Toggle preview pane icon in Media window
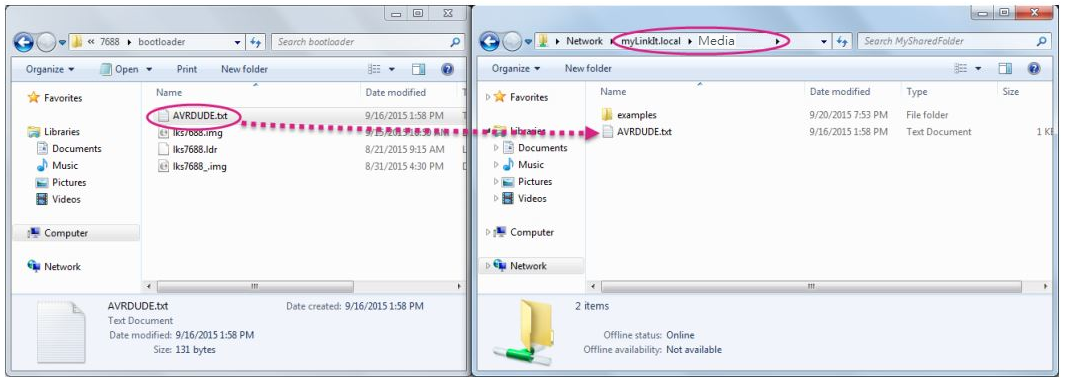 coord(1005,69)
